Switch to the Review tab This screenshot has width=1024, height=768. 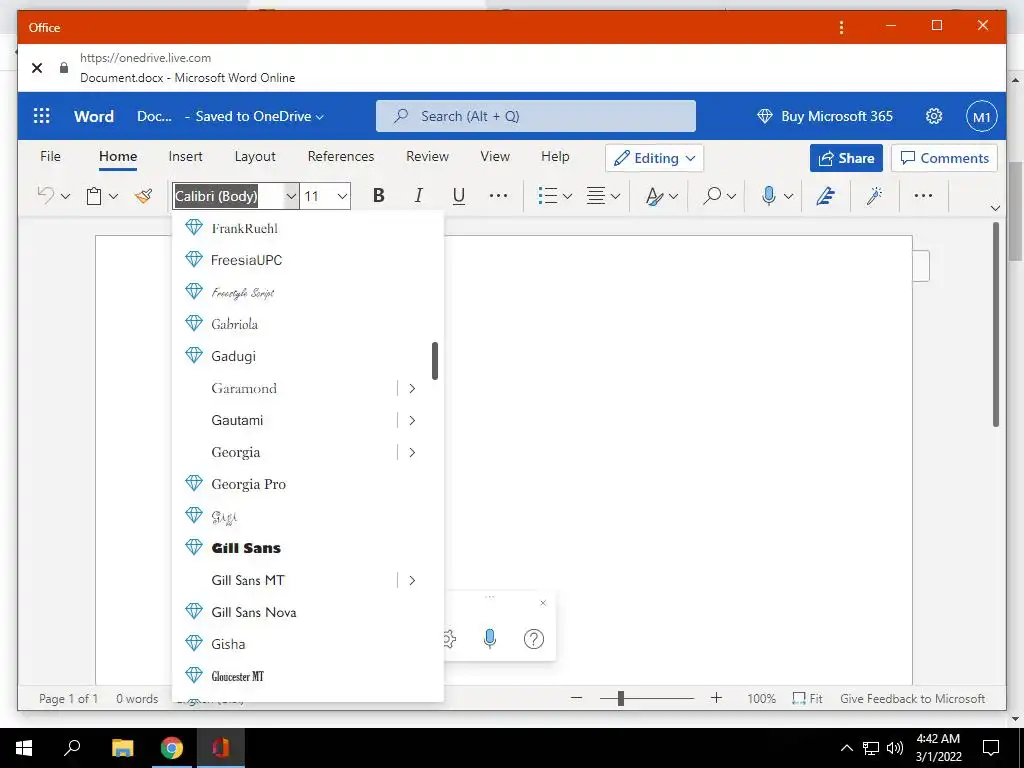427,156
